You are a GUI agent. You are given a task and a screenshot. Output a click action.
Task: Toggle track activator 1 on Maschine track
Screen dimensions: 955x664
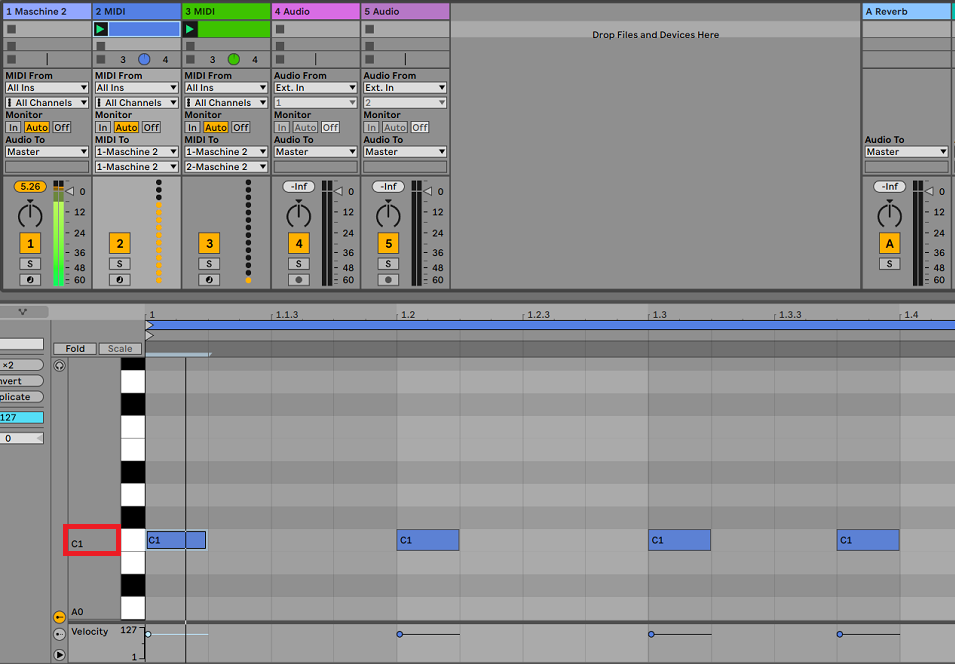click(x=30, y=243)
